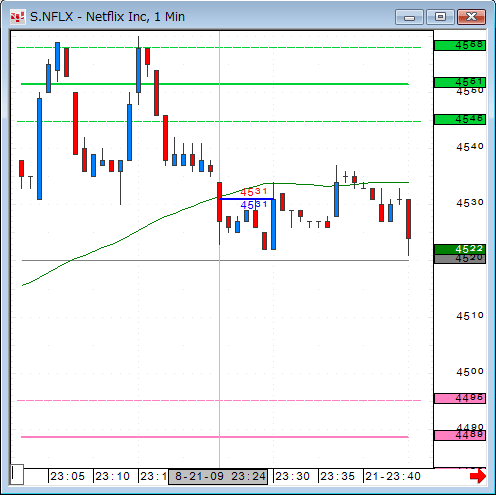Viewport: 496px width, 495px height.
Task: Click the 23:10 time axis label
Action: coord(113,476)
